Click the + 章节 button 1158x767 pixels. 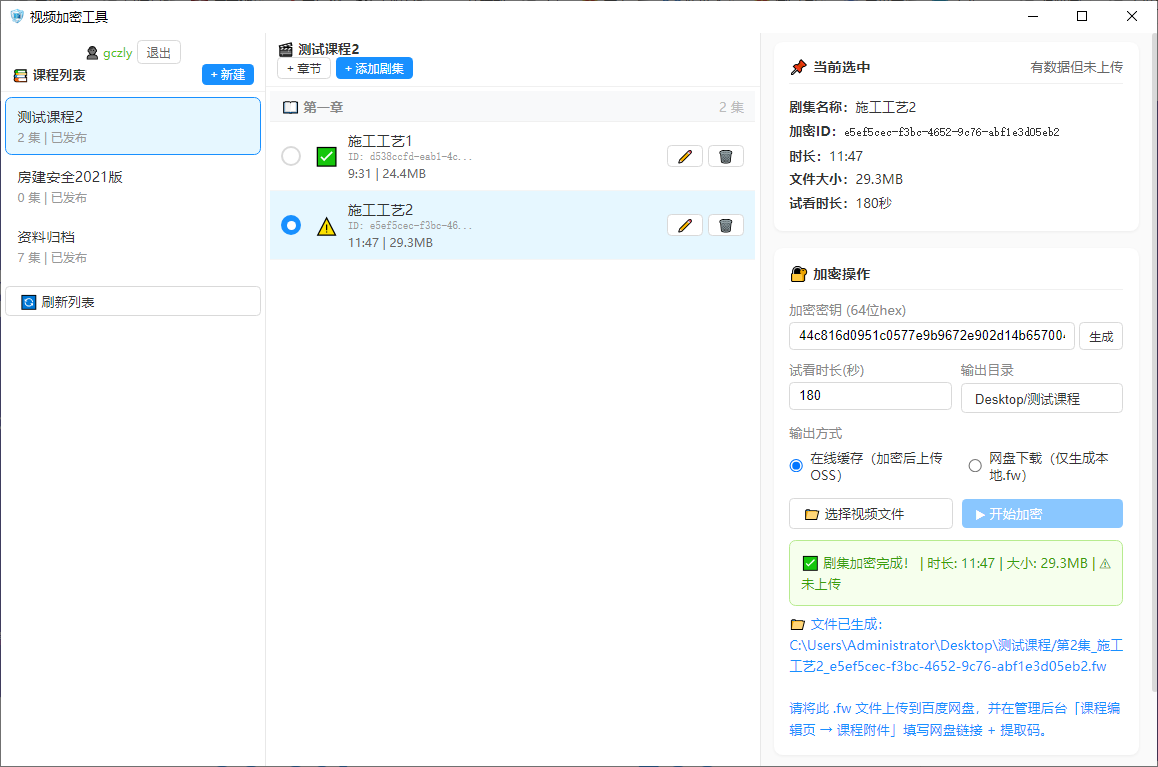304,69
